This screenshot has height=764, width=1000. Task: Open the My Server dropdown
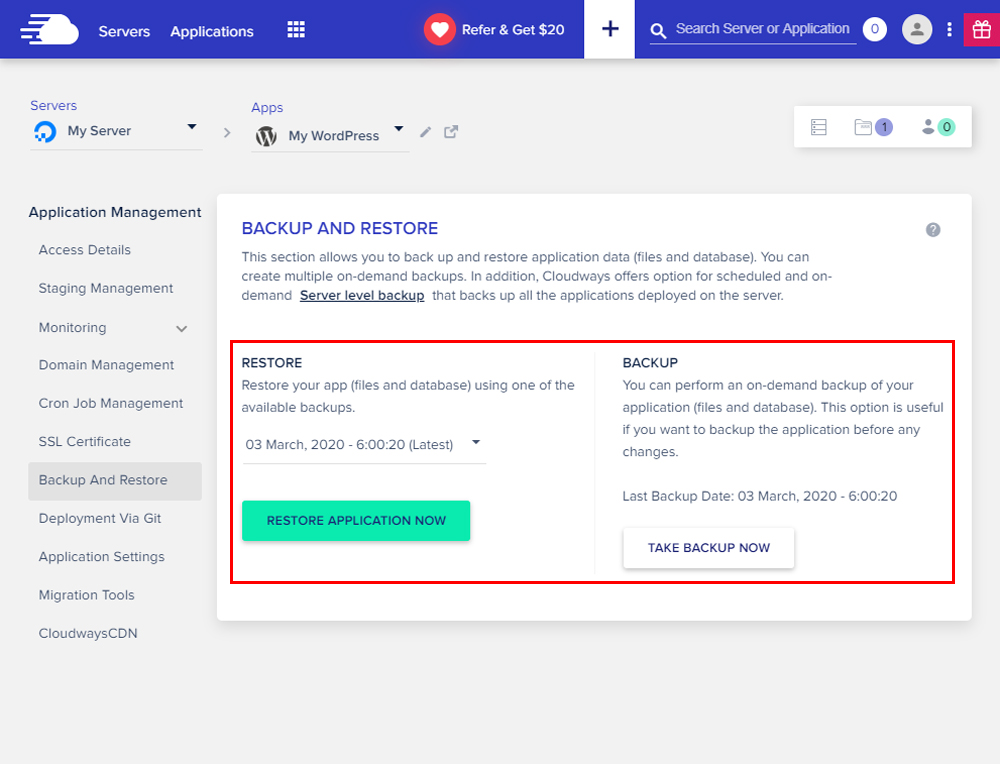point(116,131)
